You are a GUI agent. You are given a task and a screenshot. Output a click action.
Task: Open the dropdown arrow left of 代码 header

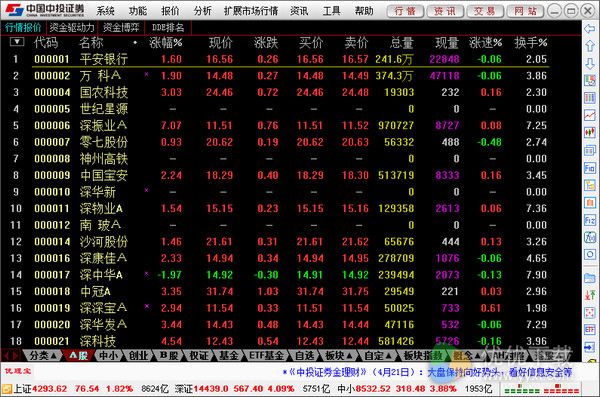pos(16,41)
